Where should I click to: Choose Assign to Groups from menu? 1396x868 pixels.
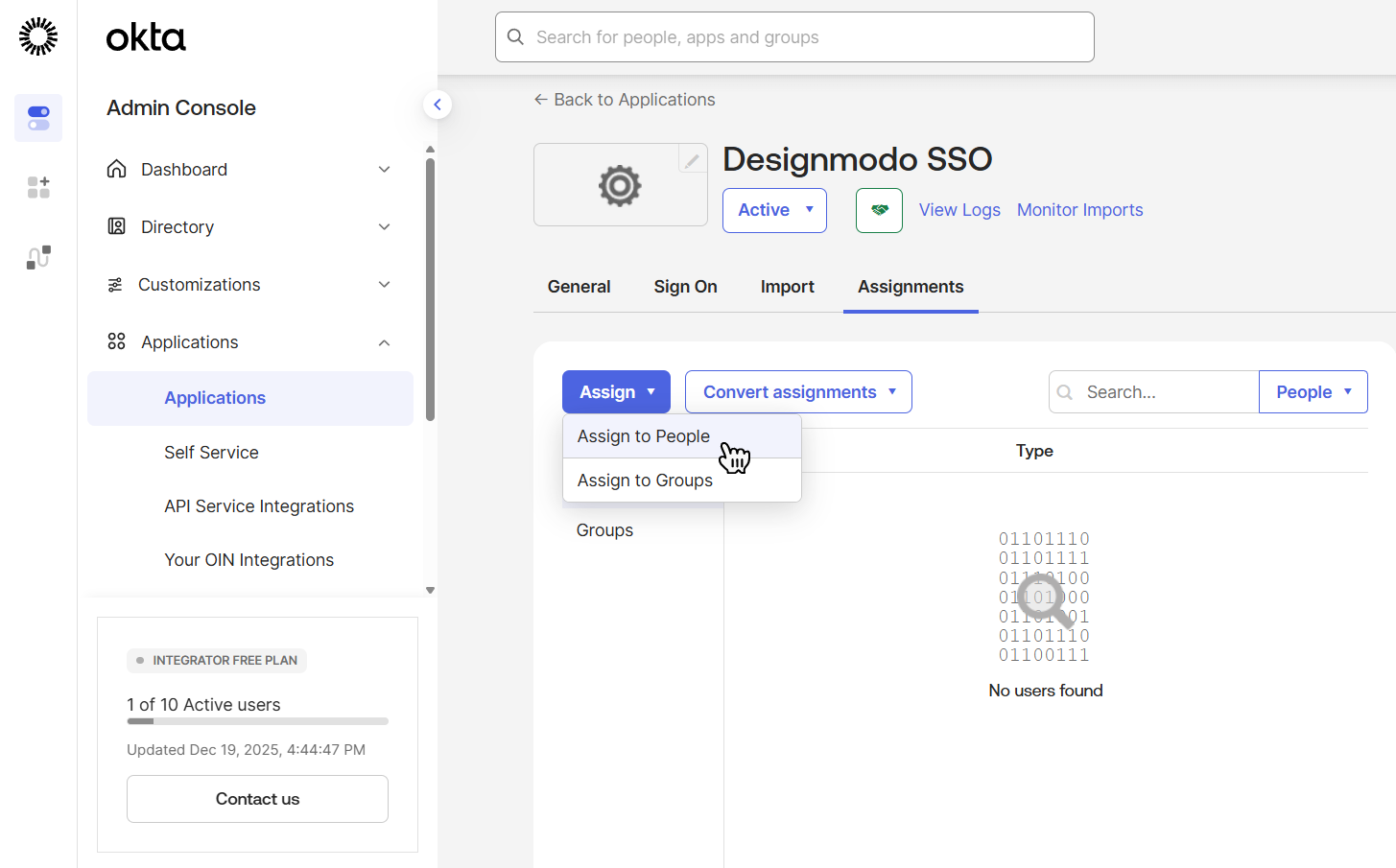[x=681, y=481]
